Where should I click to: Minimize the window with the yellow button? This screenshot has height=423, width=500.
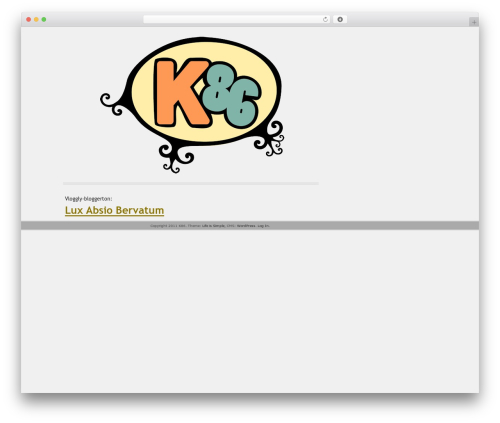click(36, 19)
